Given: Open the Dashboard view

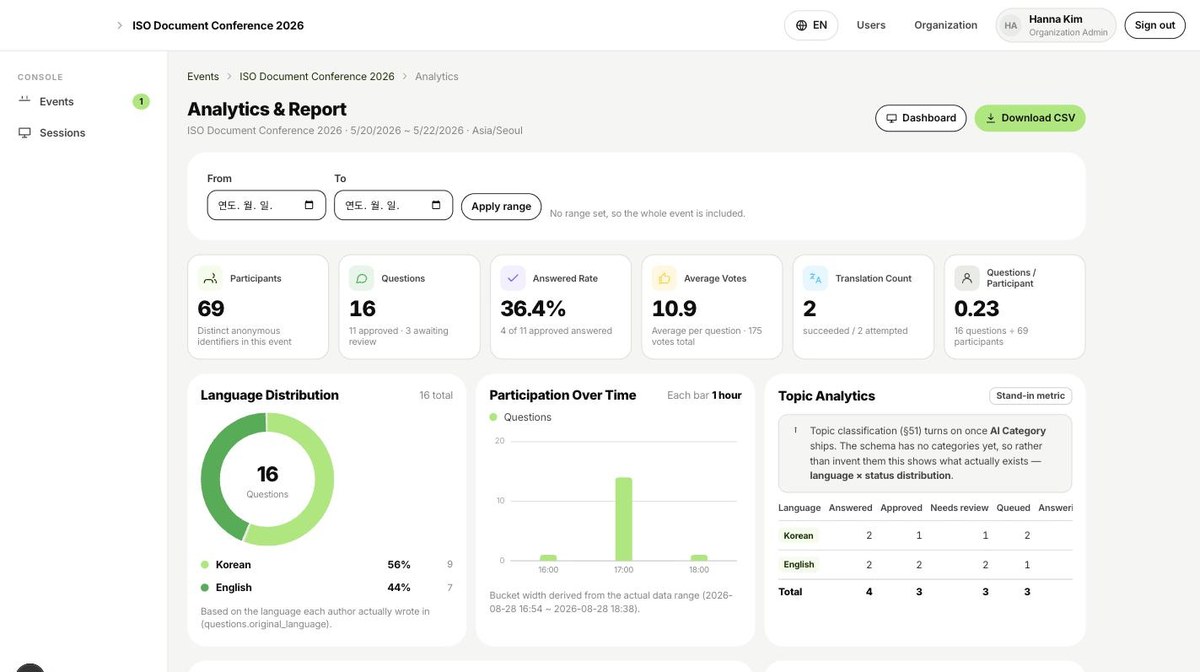Looking at the screenshot, I should [x=921, y=118].
